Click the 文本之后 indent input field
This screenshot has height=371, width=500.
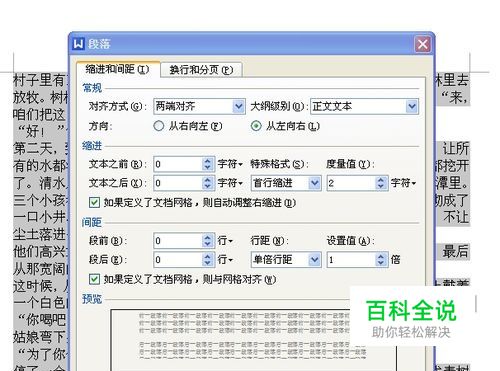(178, 183)
